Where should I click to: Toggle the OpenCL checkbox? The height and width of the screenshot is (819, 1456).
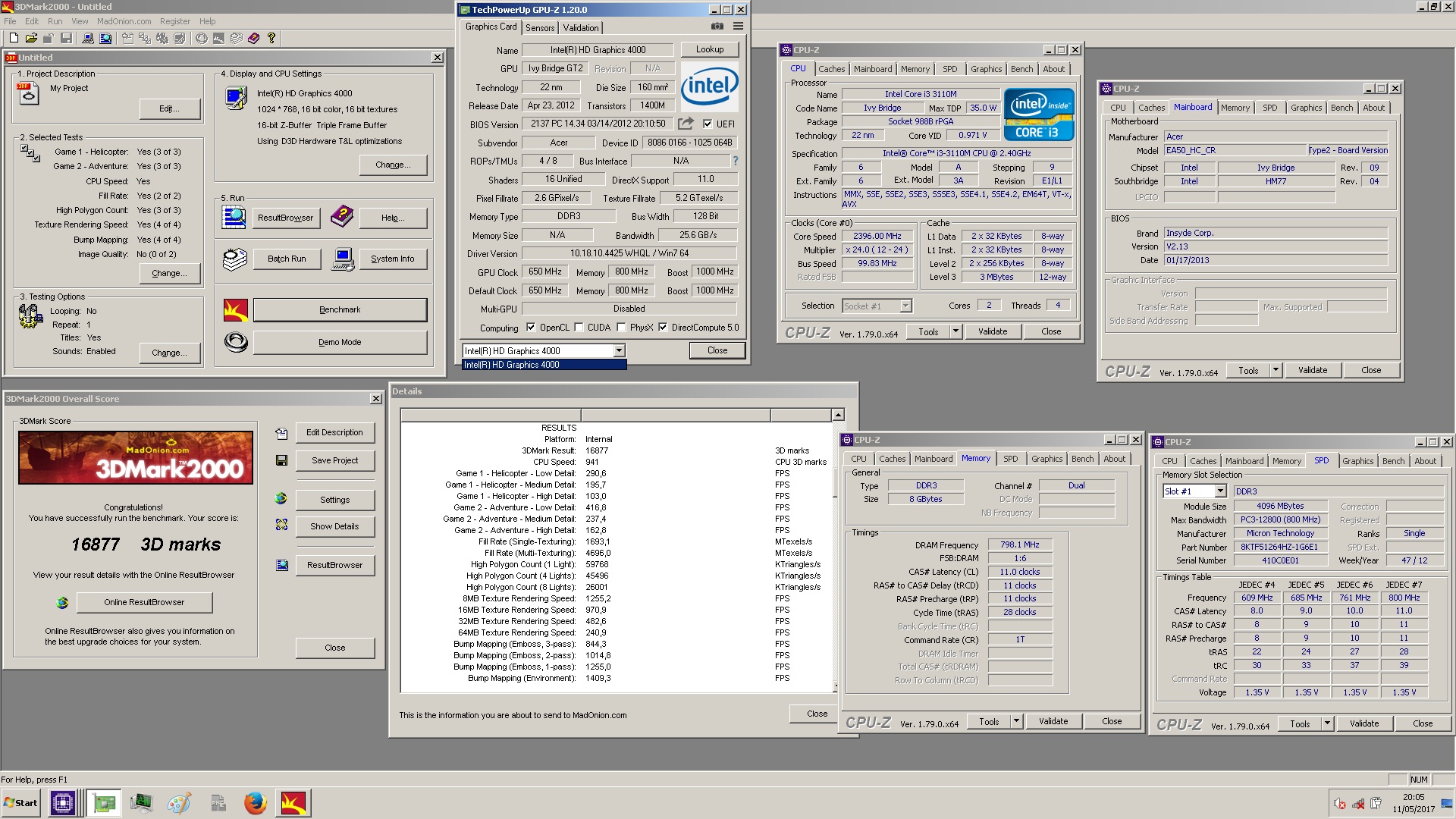[531, 328]
